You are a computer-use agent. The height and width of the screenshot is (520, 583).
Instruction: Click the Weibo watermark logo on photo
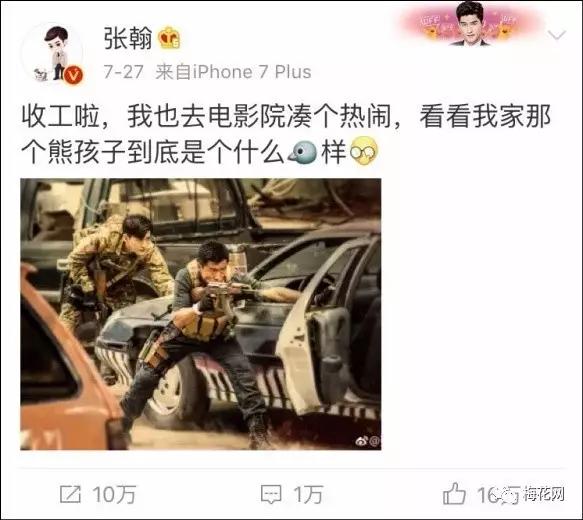point(368,441)
